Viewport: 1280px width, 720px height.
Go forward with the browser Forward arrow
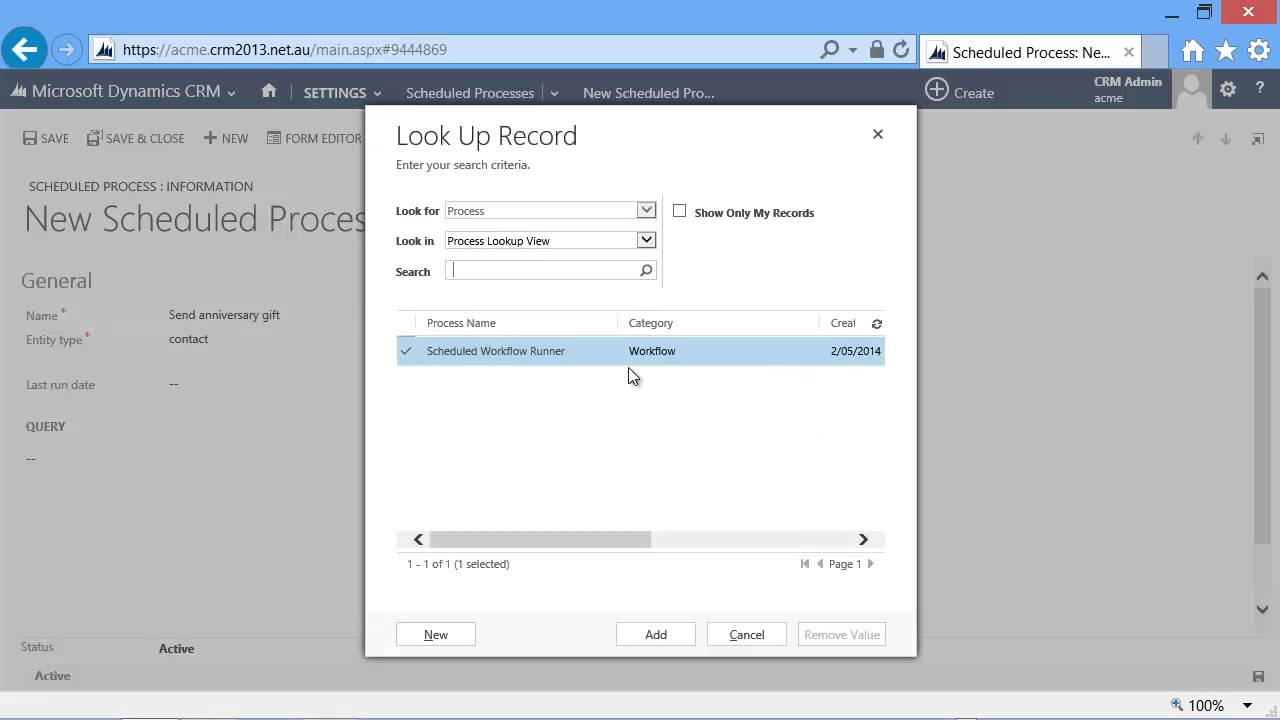[x=66, y=49]
